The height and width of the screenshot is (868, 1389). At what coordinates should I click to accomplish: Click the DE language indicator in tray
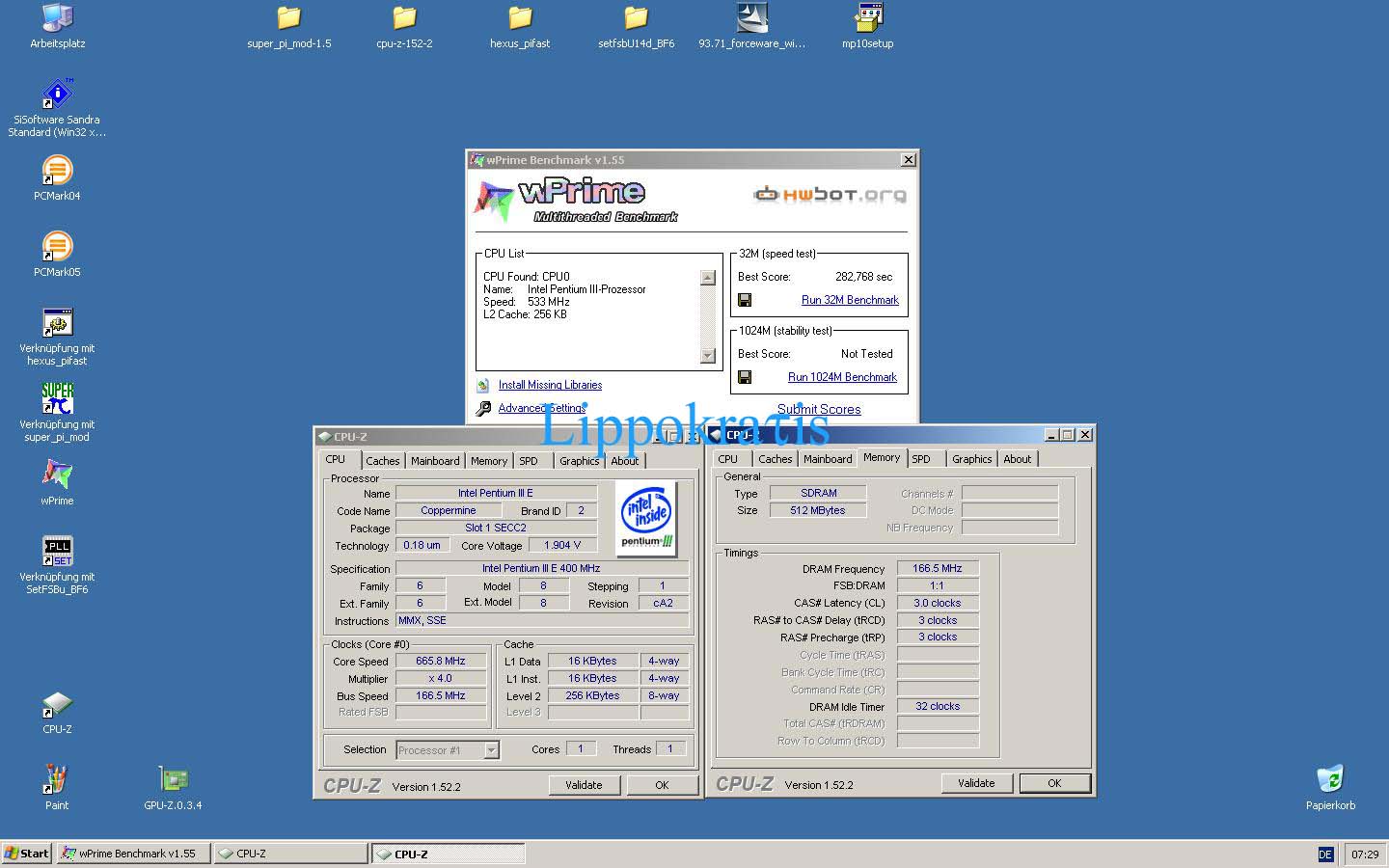[1325, 854]
